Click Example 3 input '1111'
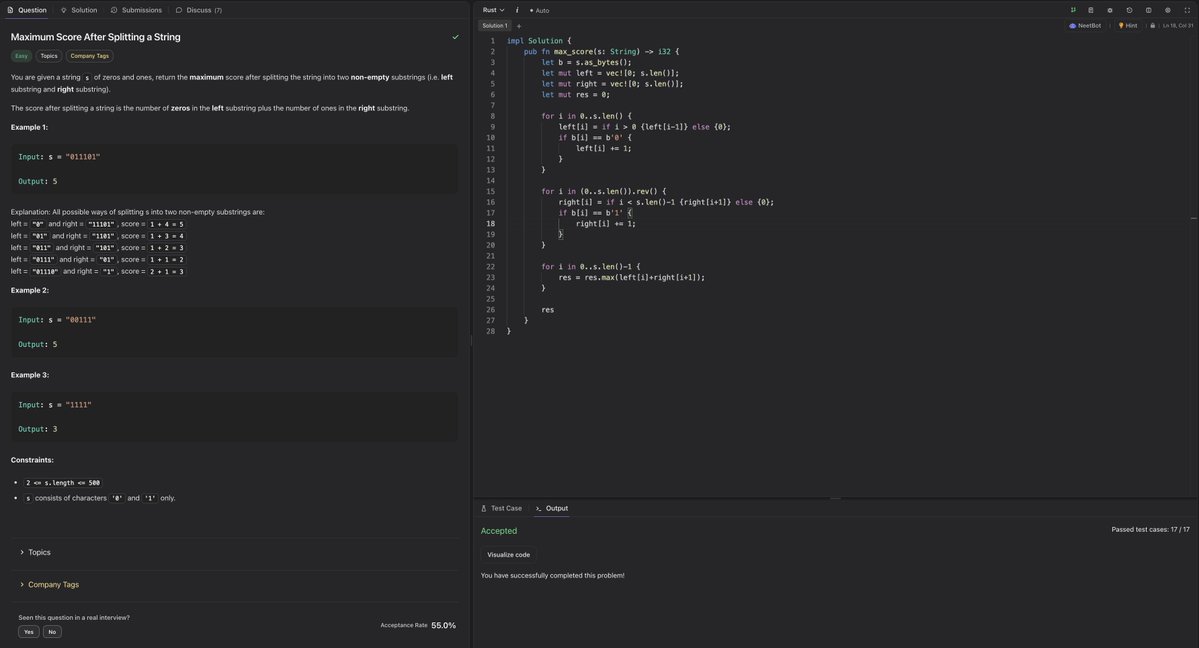The image size is (1199, 648). (78, 405)
